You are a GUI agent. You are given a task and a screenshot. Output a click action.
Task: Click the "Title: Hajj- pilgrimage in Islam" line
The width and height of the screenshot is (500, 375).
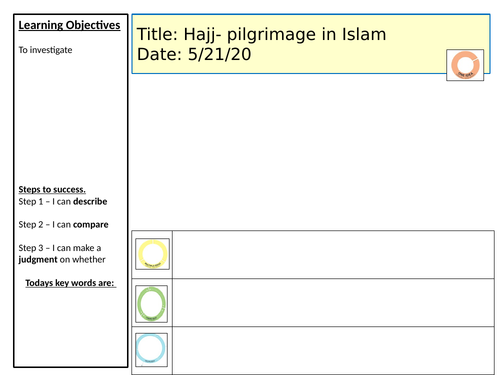point(261,34)
